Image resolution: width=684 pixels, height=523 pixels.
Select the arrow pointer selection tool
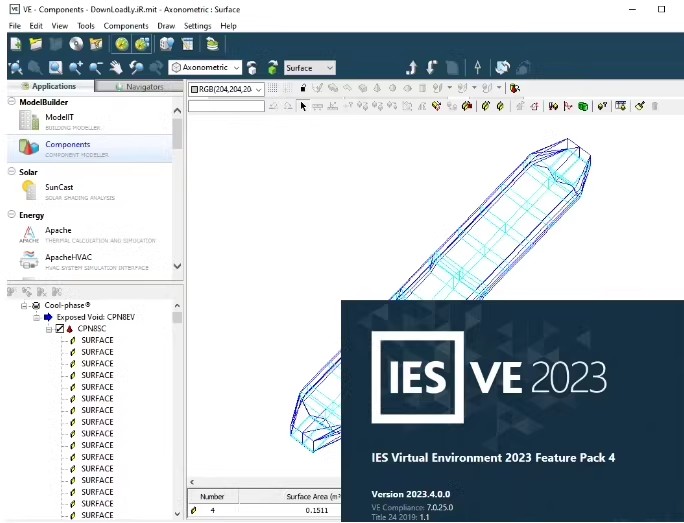coord(303,106)
